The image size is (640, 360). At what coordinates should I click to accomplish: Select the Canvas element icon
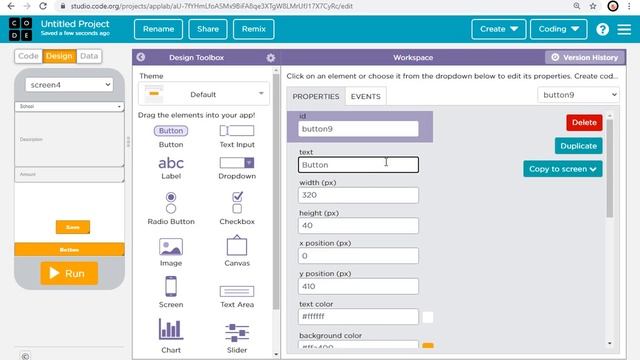237,245
